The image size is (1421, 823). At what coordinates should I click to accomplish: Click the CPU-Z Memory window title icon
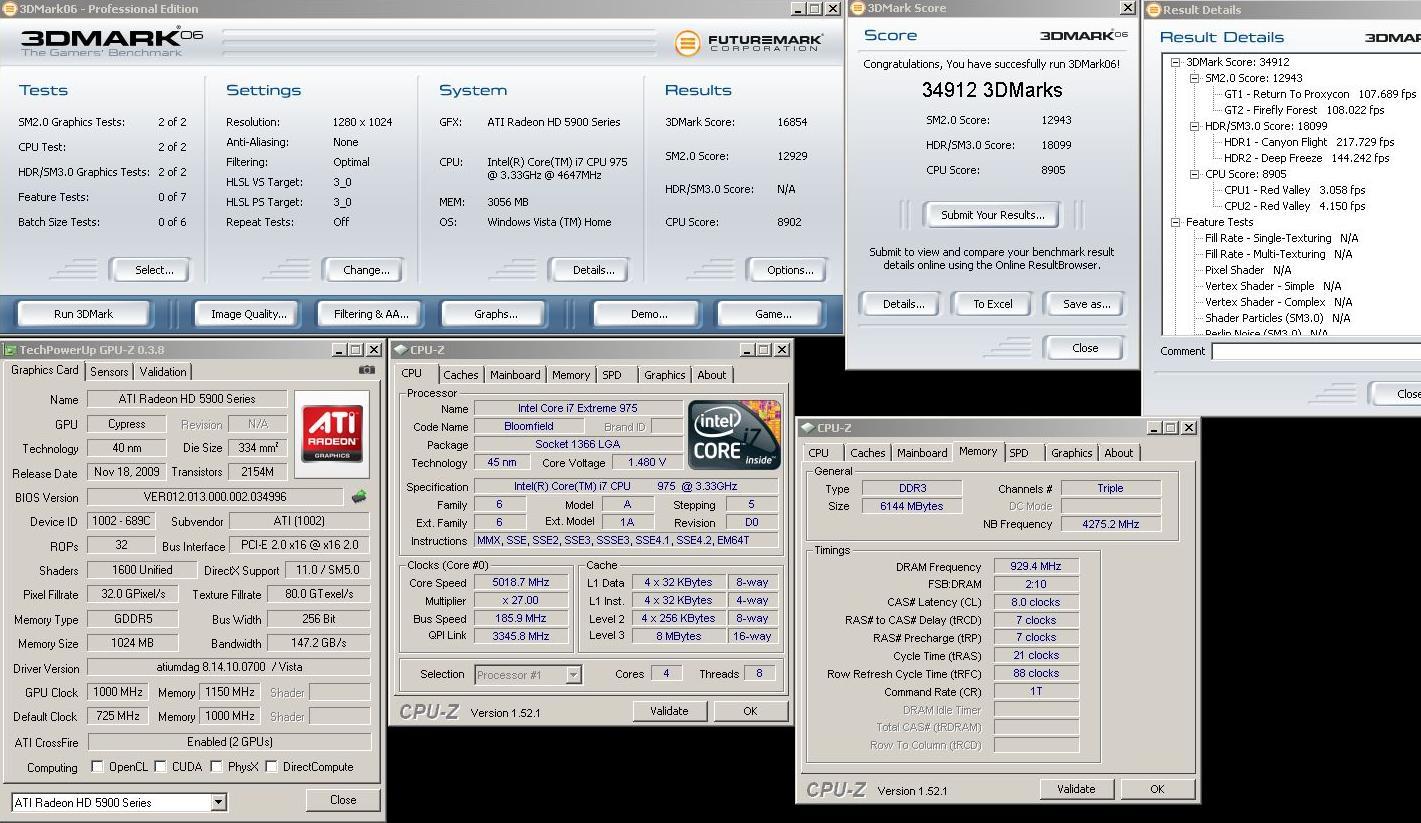[808, 428]
